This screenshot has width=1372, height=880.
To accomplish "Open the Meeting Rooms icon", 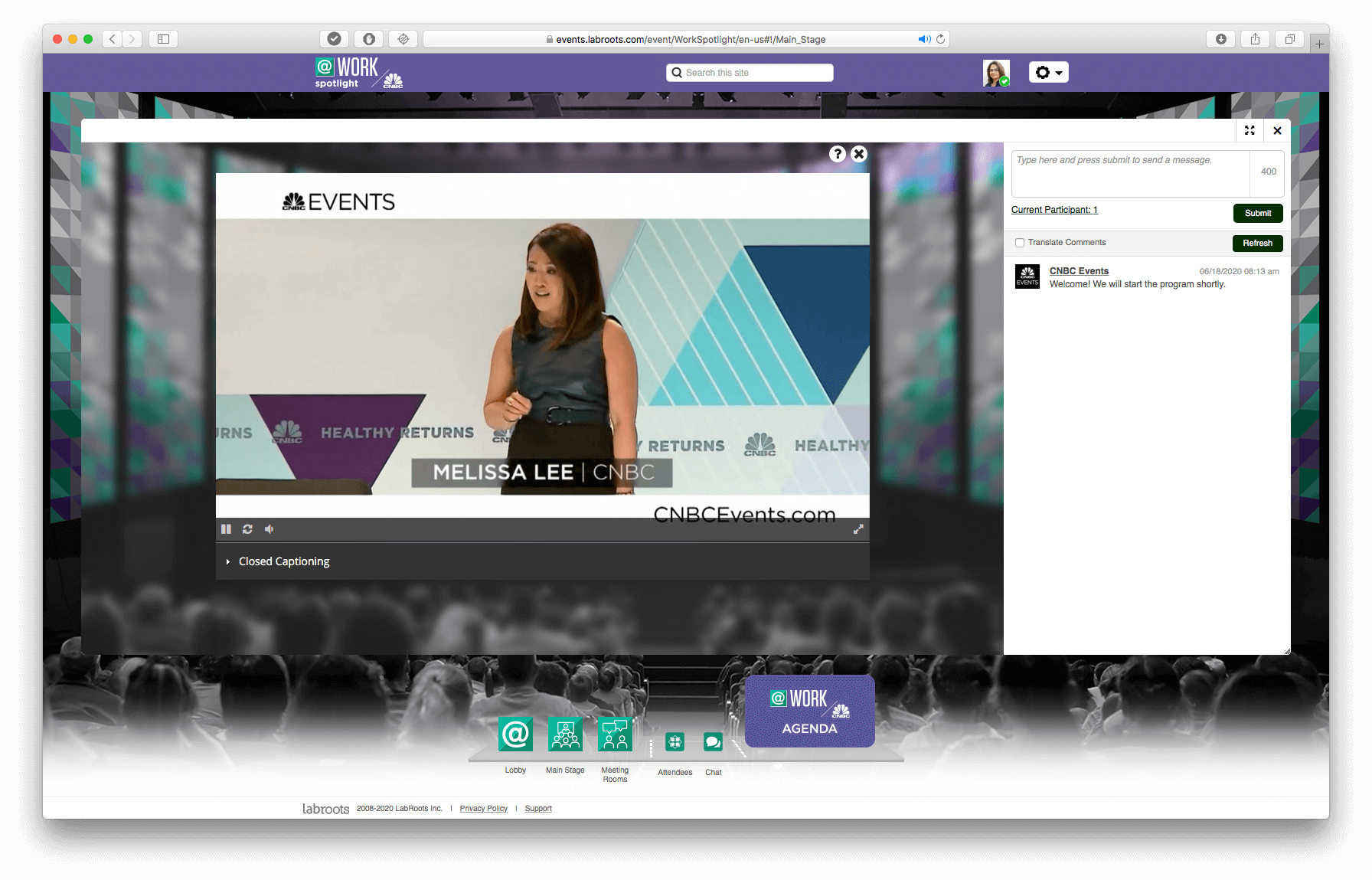I will (615, 734).
